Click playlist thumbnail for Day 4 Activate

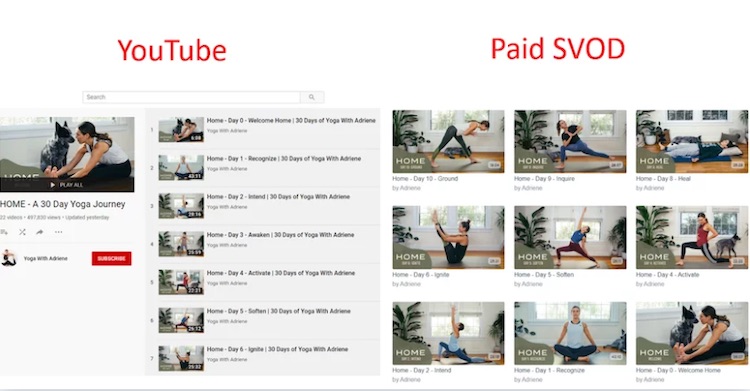click(181, 282)
